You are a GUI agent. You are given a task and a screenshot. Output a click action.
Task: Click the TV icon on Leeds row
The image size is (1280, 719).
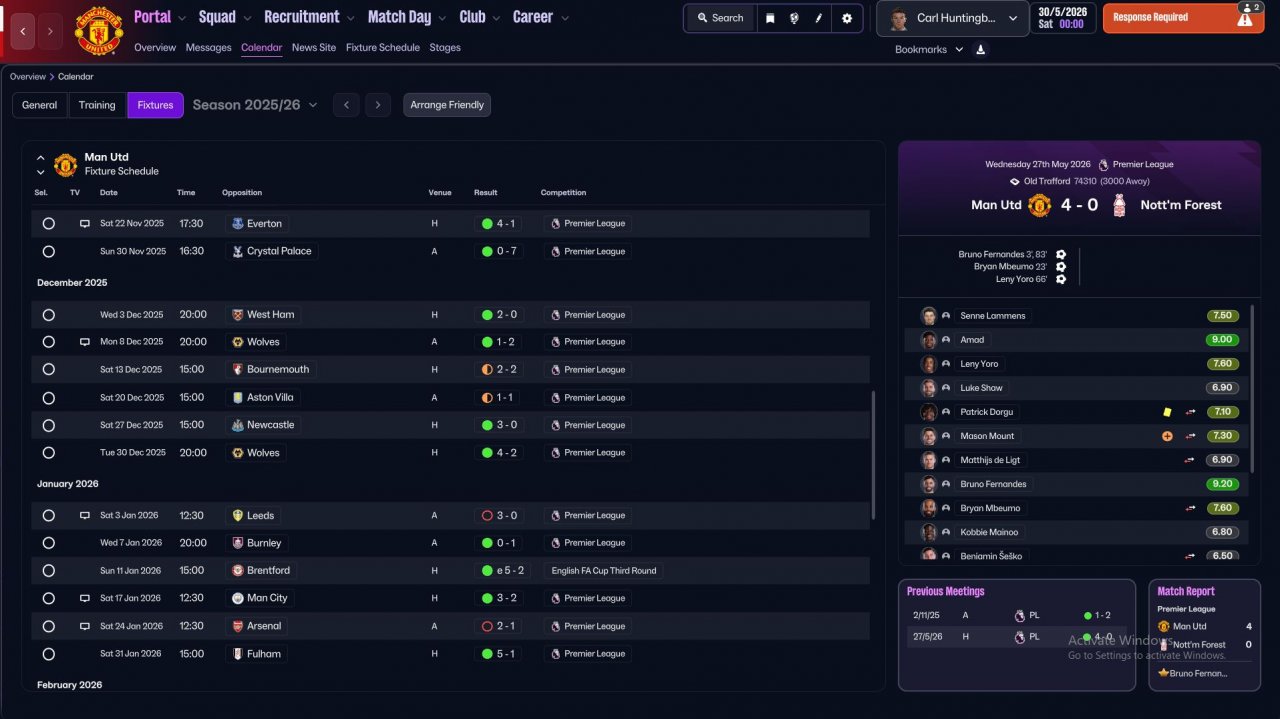point(85,516)
